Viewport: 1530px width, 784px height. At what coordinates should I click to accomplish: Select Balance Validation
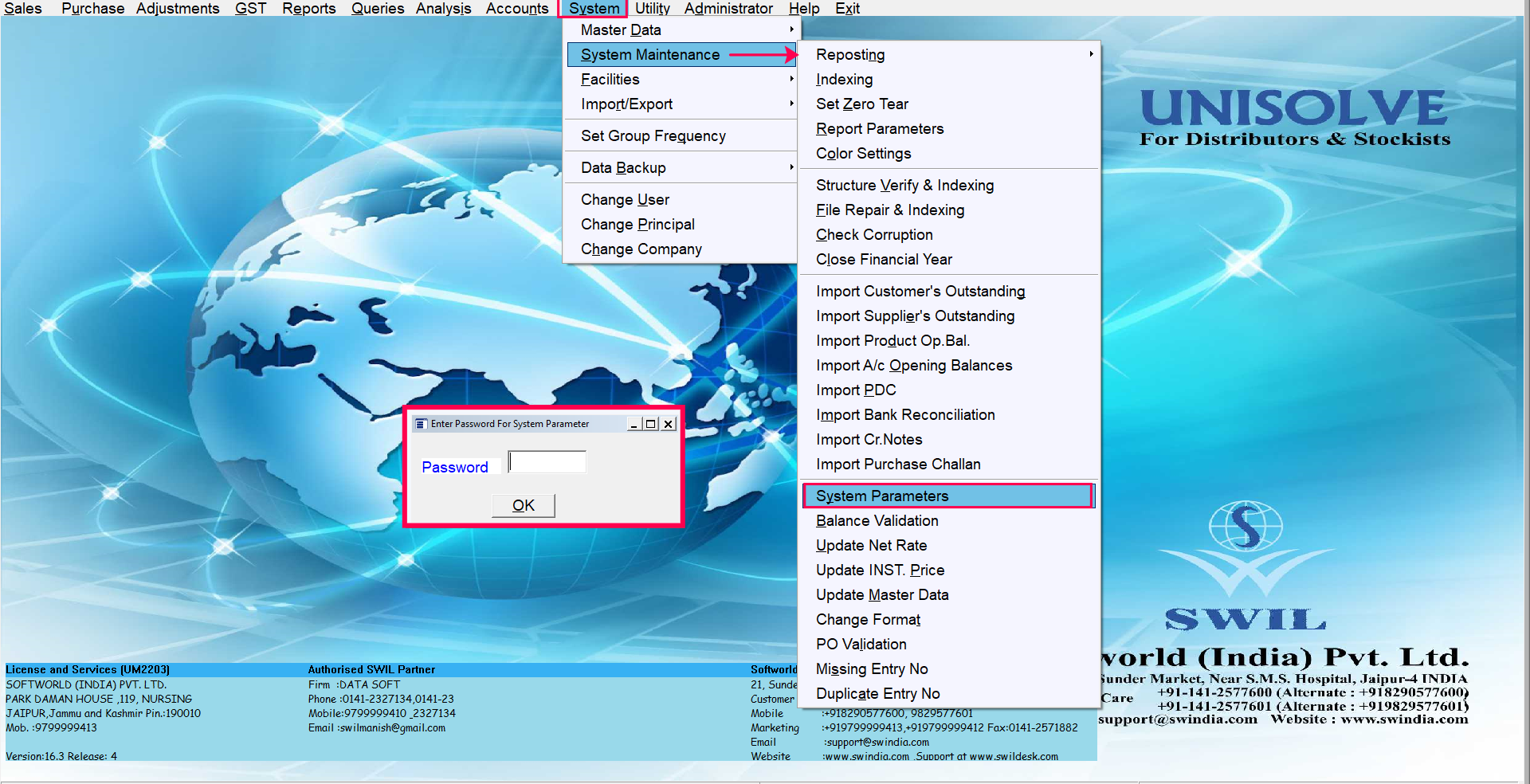(949, 520)
